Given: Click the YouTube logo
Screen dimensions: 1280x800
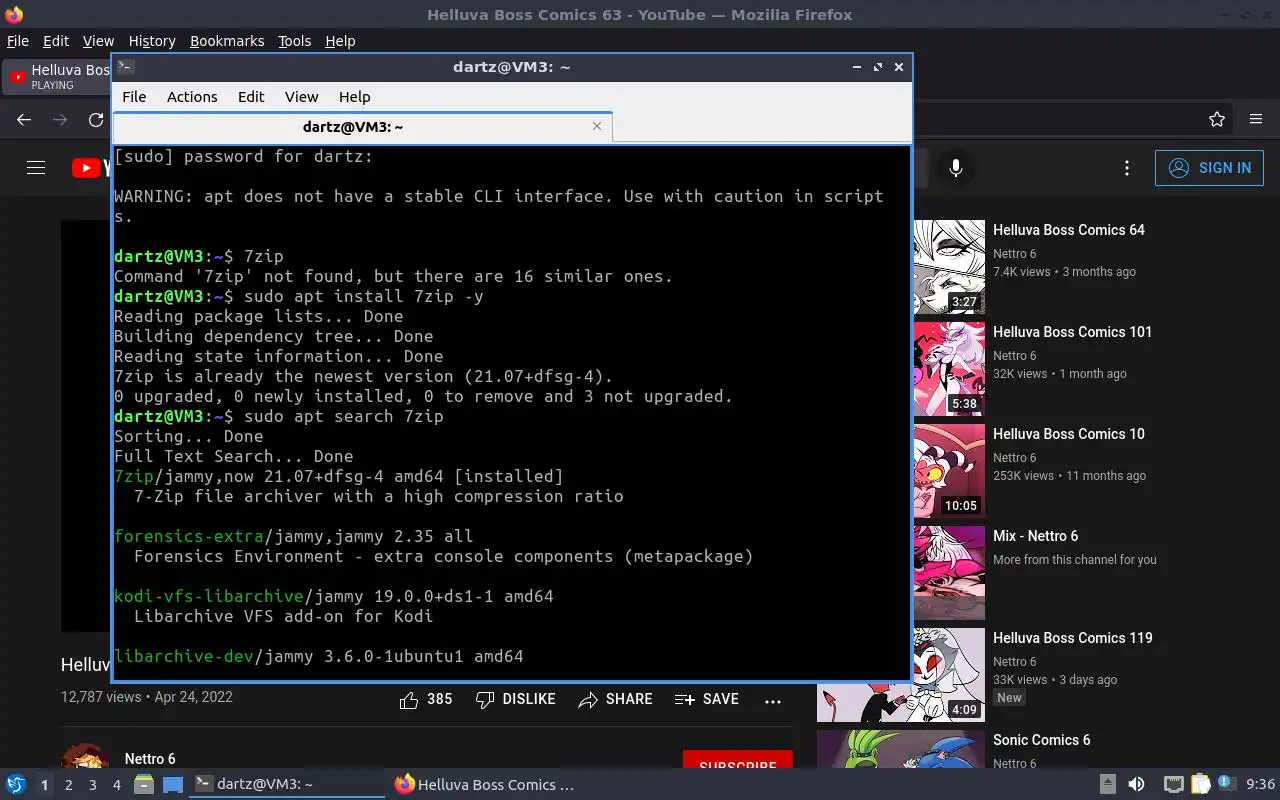Looking at the screenshot, I should 91,168.
